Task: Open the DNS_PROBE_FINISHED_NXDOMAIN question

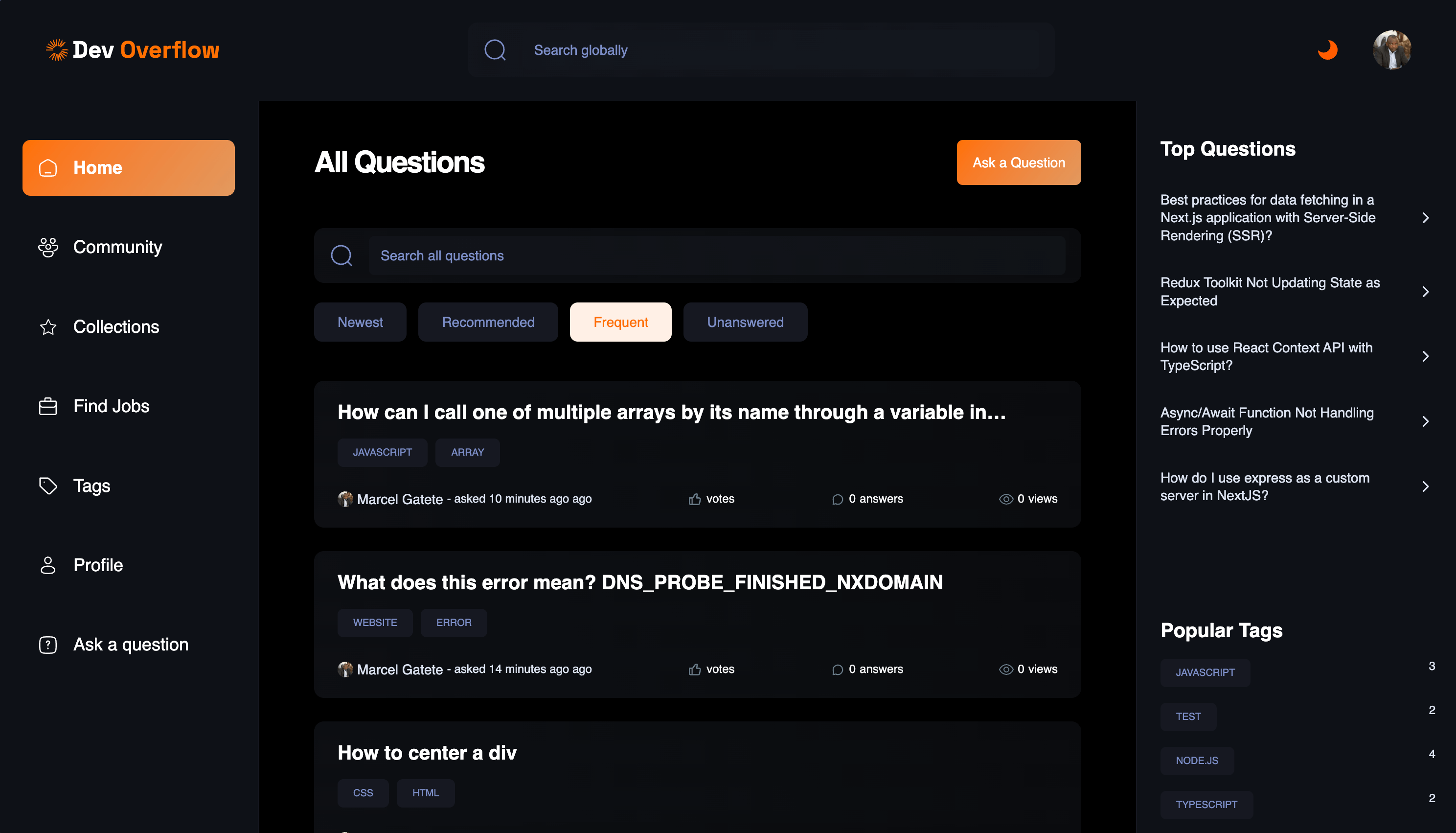Action: coord(640,582)
